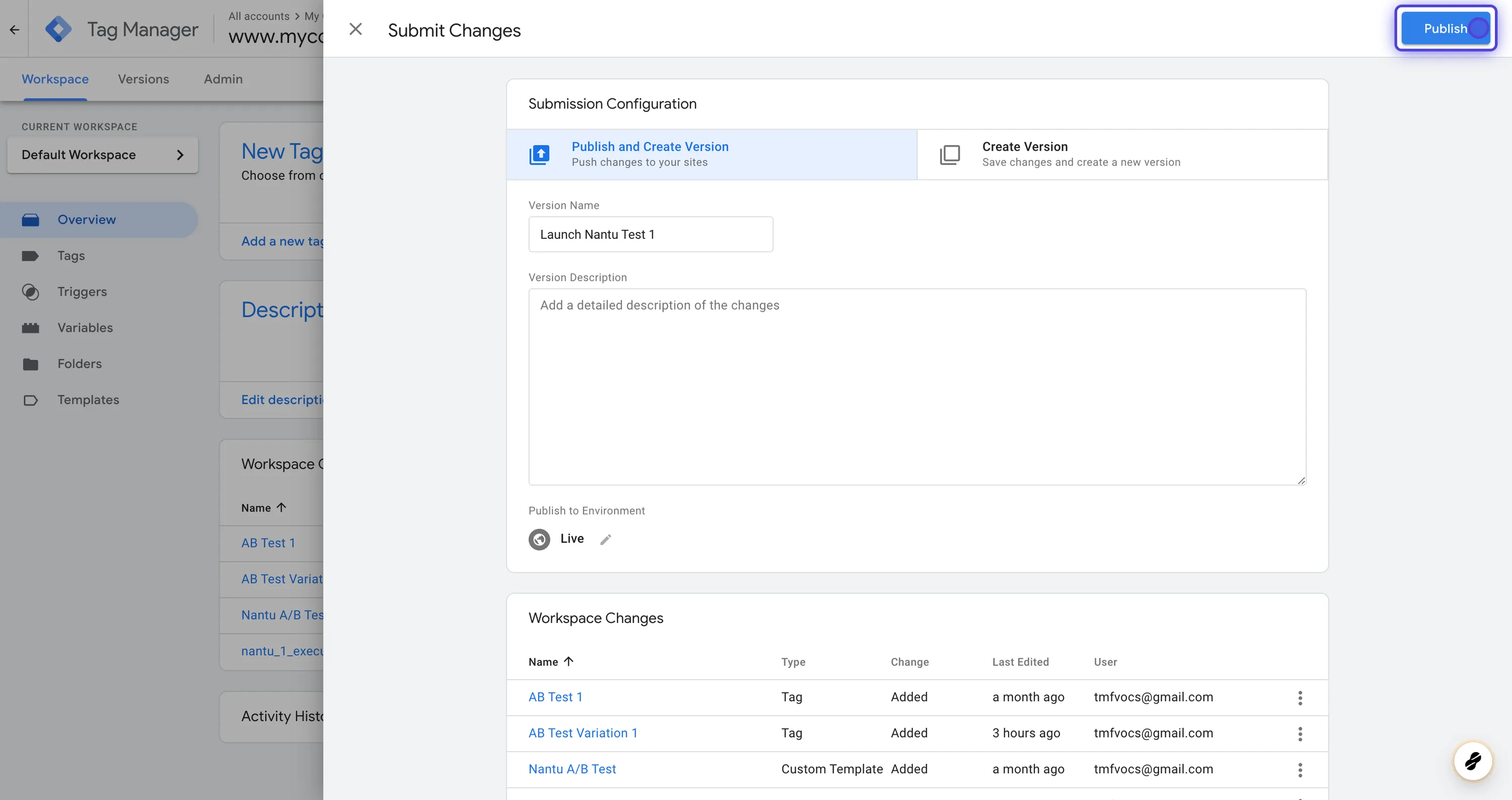Open the AB Test Variation 1 link
This screenshot has height=800, width=1512.
point(582,733)
